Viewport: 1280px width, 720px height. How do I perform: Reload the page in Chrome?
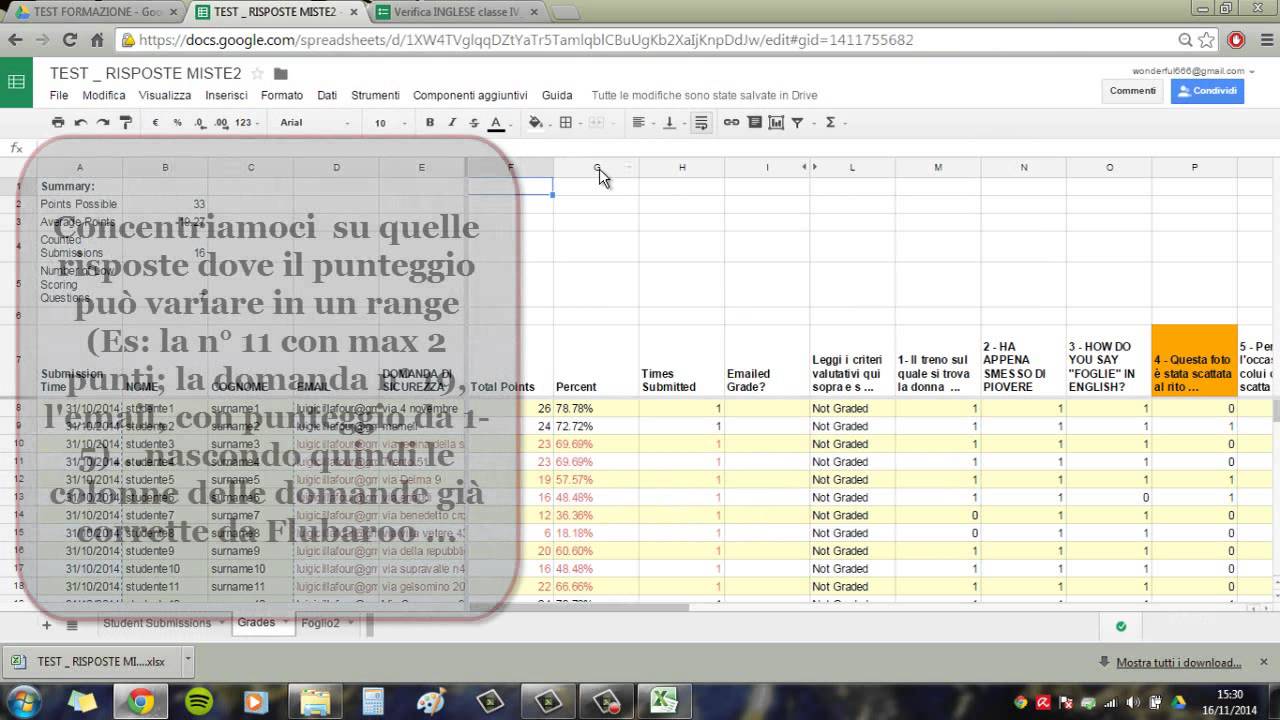tap(70, 40)
